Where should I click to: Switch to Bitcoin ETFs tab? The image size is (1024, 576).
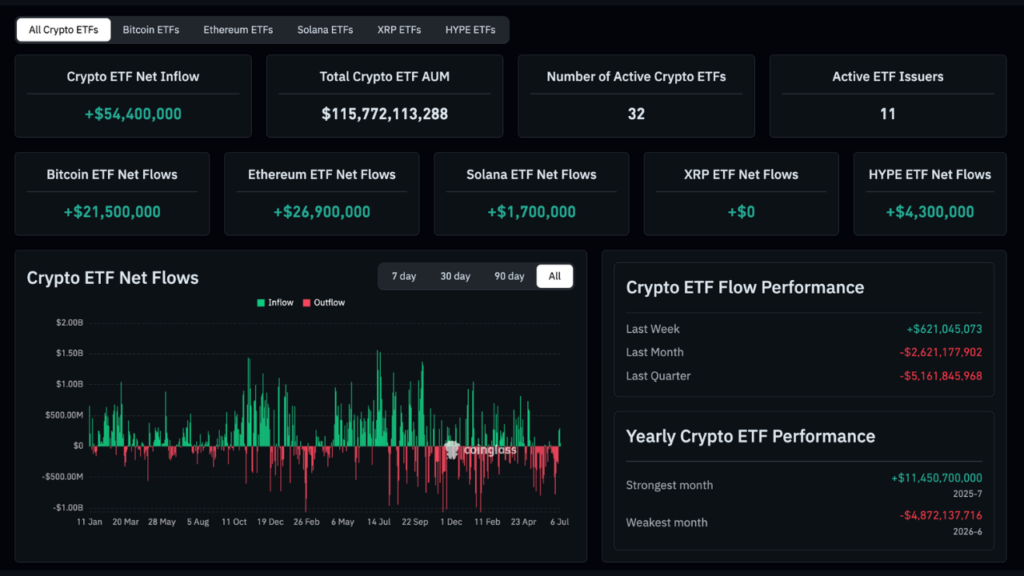click(x=151, y=30)
